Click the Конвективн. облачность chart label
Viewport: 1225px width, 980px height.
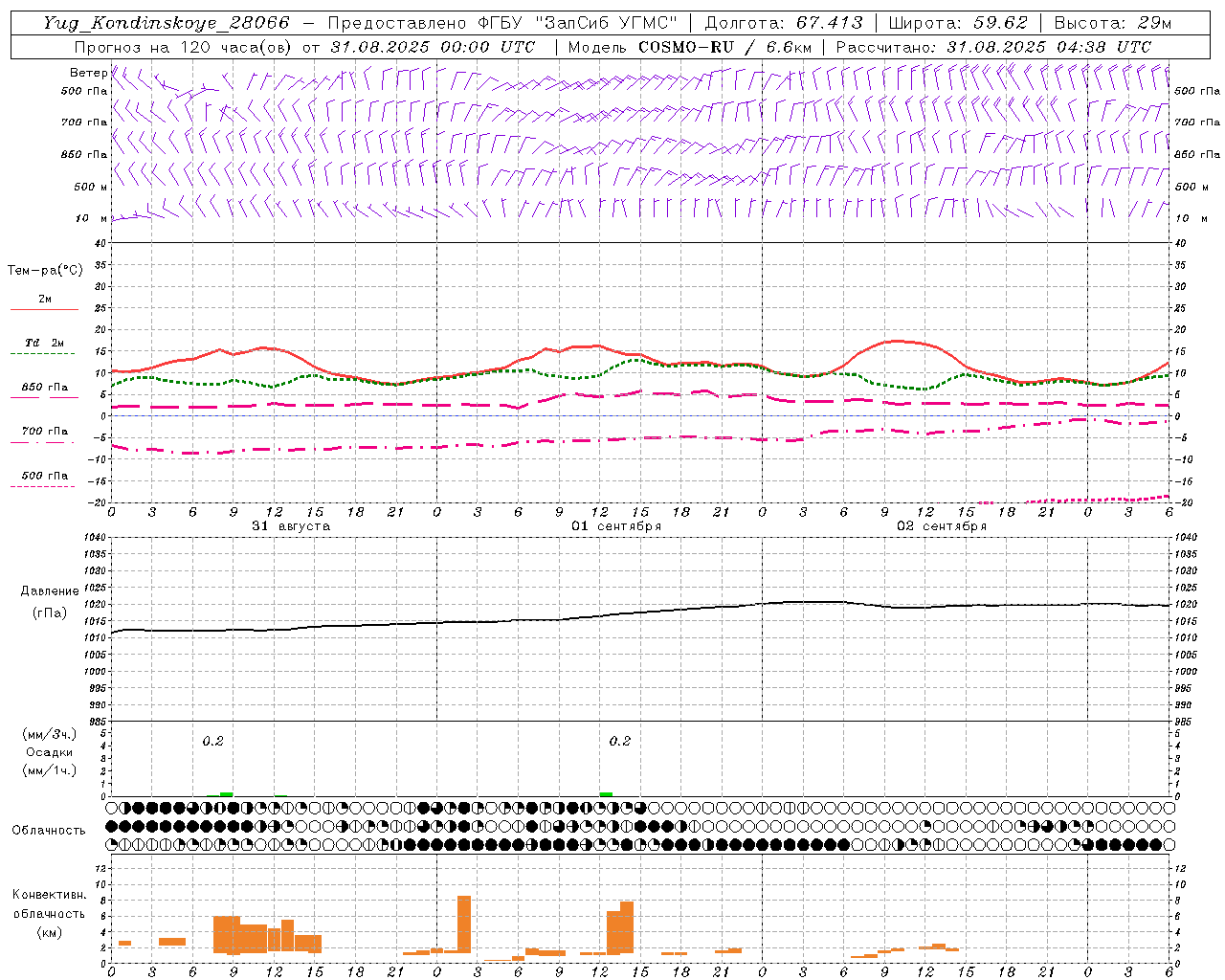(49, 913)
